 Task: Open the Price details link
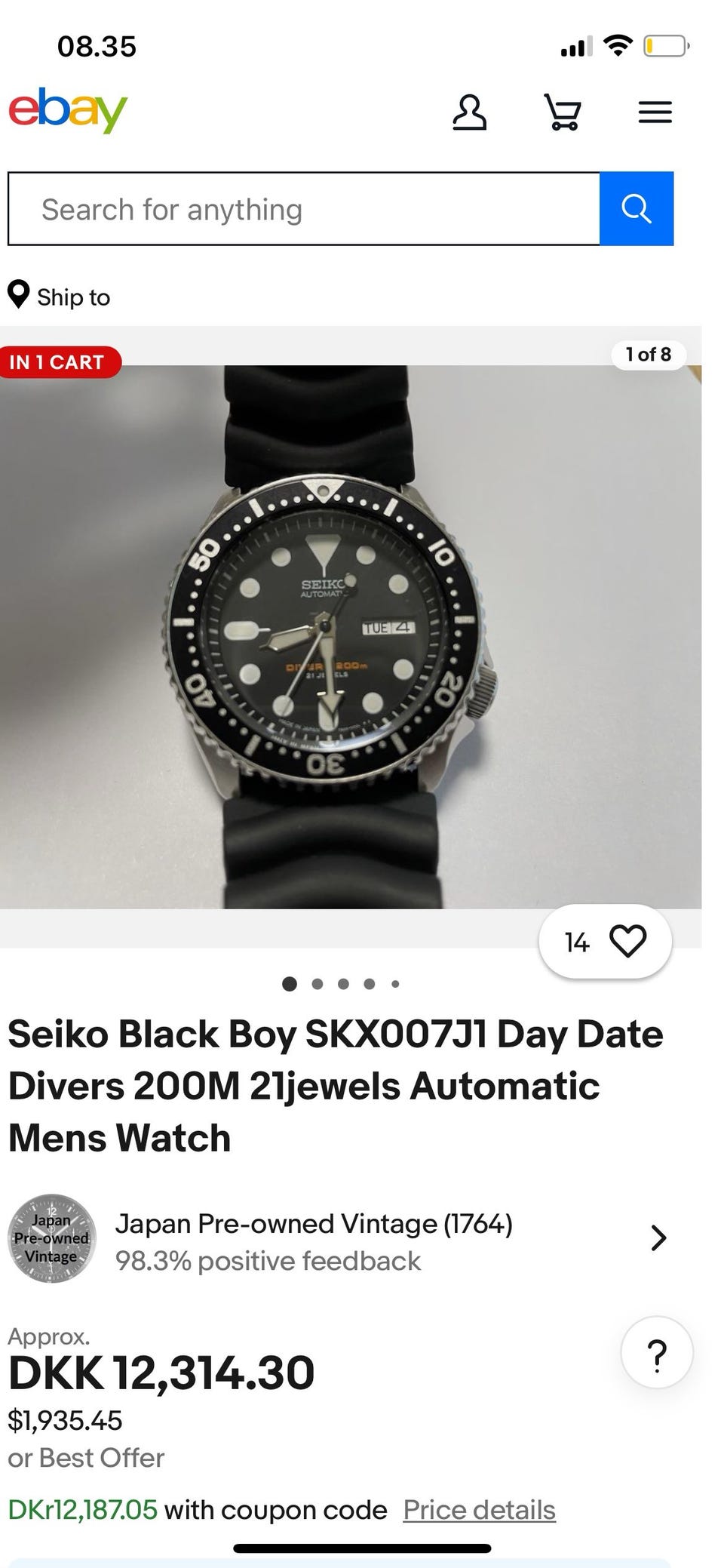(x=480, y=1510)
